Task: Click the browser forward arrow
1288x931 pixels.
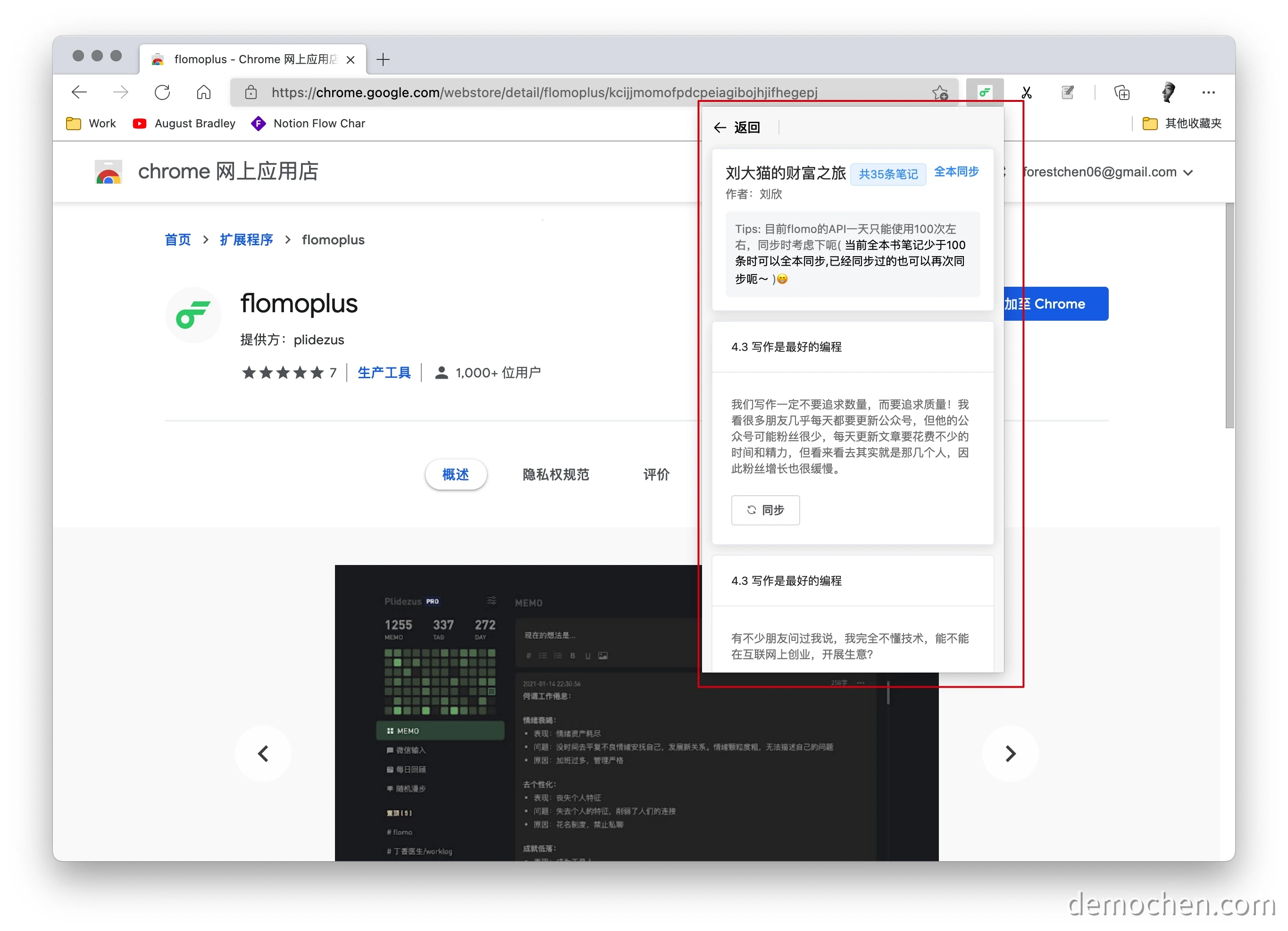Action: (120, 92)
